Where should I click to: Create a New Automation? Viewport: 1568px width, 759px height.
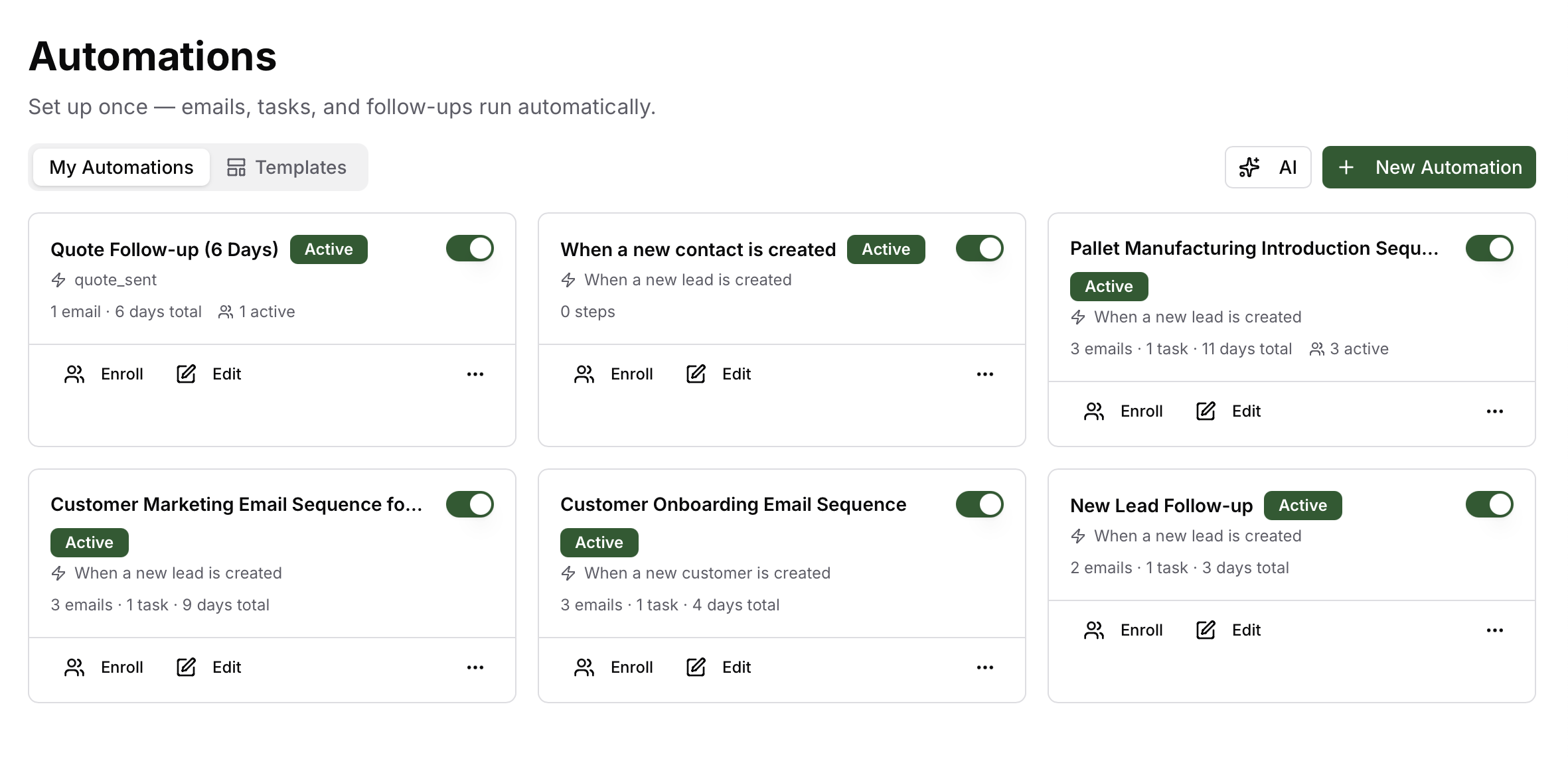[1429, 167]
